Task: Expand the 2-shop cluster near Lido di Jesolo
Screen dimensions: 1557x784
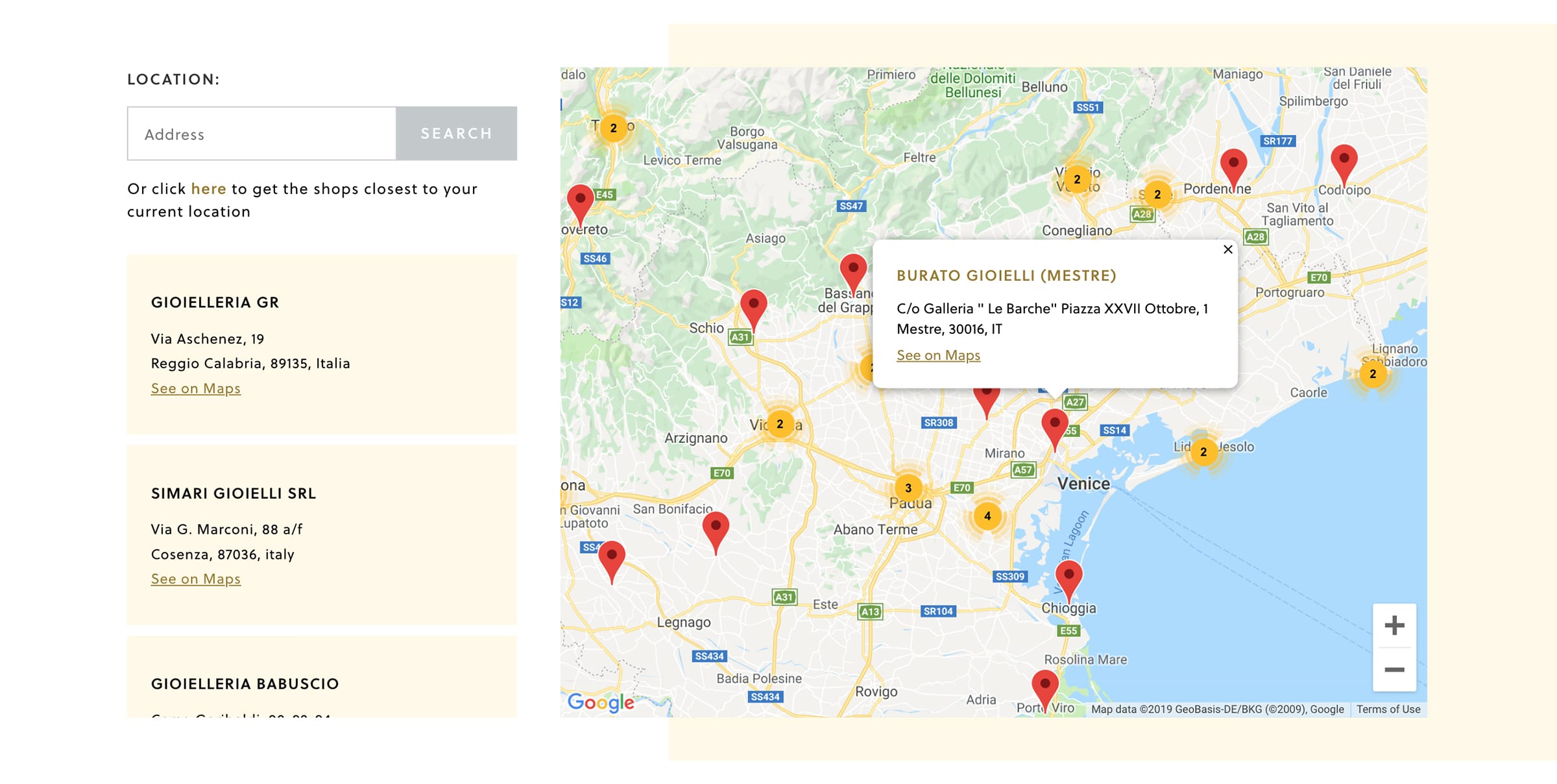Action: pos(1204,453)
